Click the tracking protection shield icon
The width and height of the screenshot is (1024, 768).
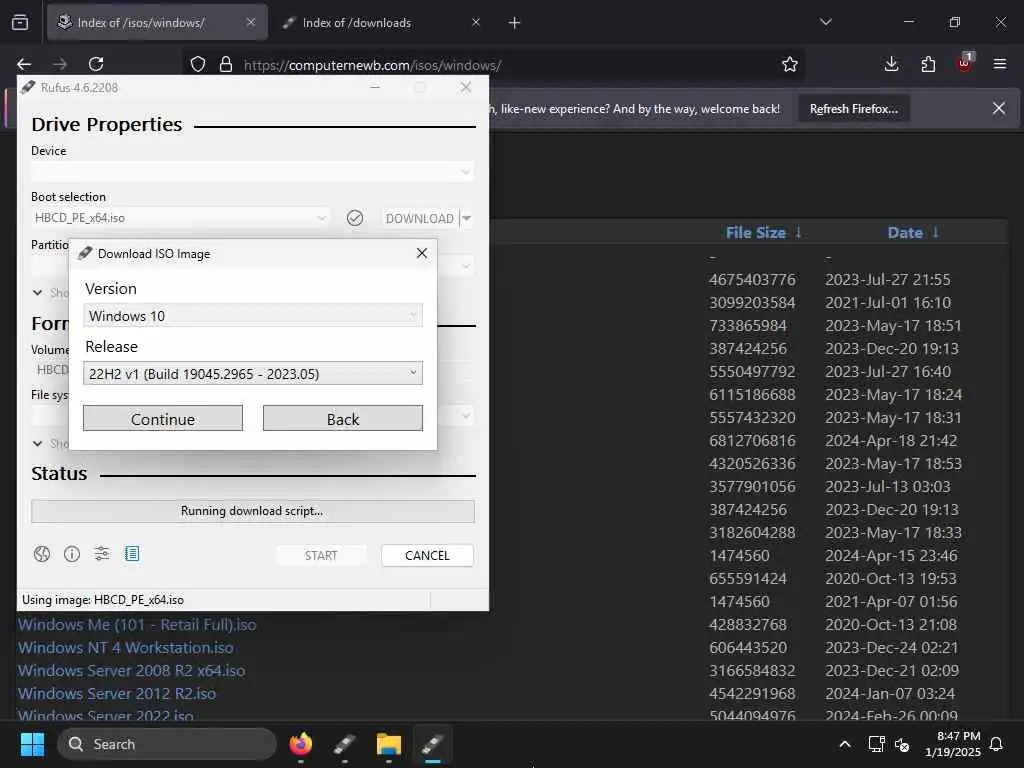198,64
